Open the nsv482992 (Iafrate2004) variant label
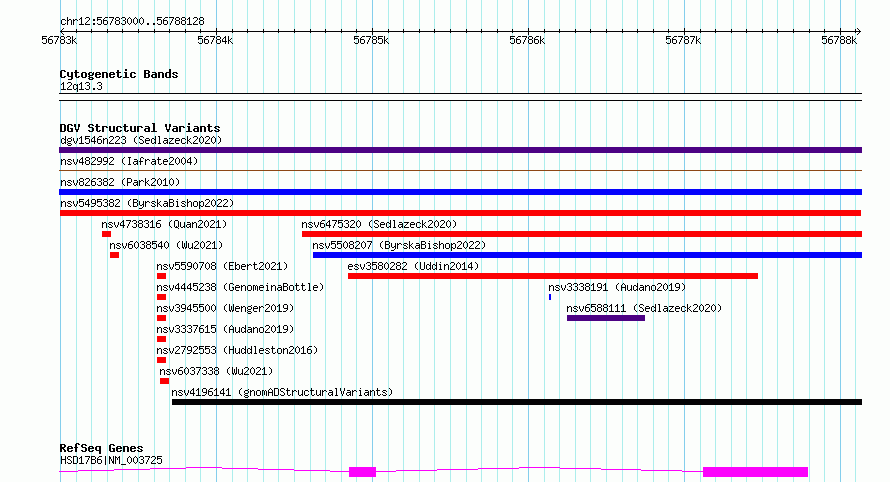 click(x=129, y=161)
